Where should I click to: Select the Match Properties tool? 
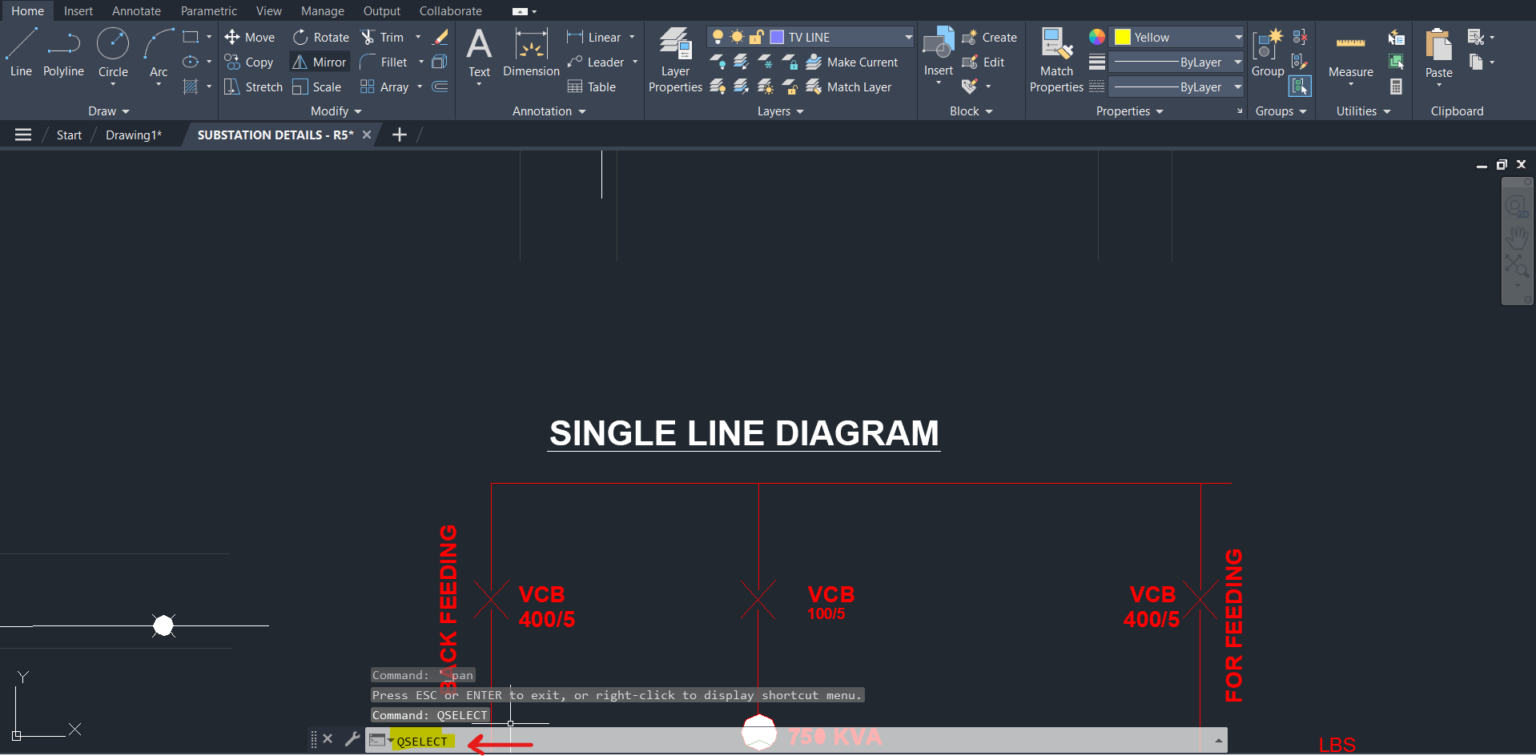click(1056, 57)
